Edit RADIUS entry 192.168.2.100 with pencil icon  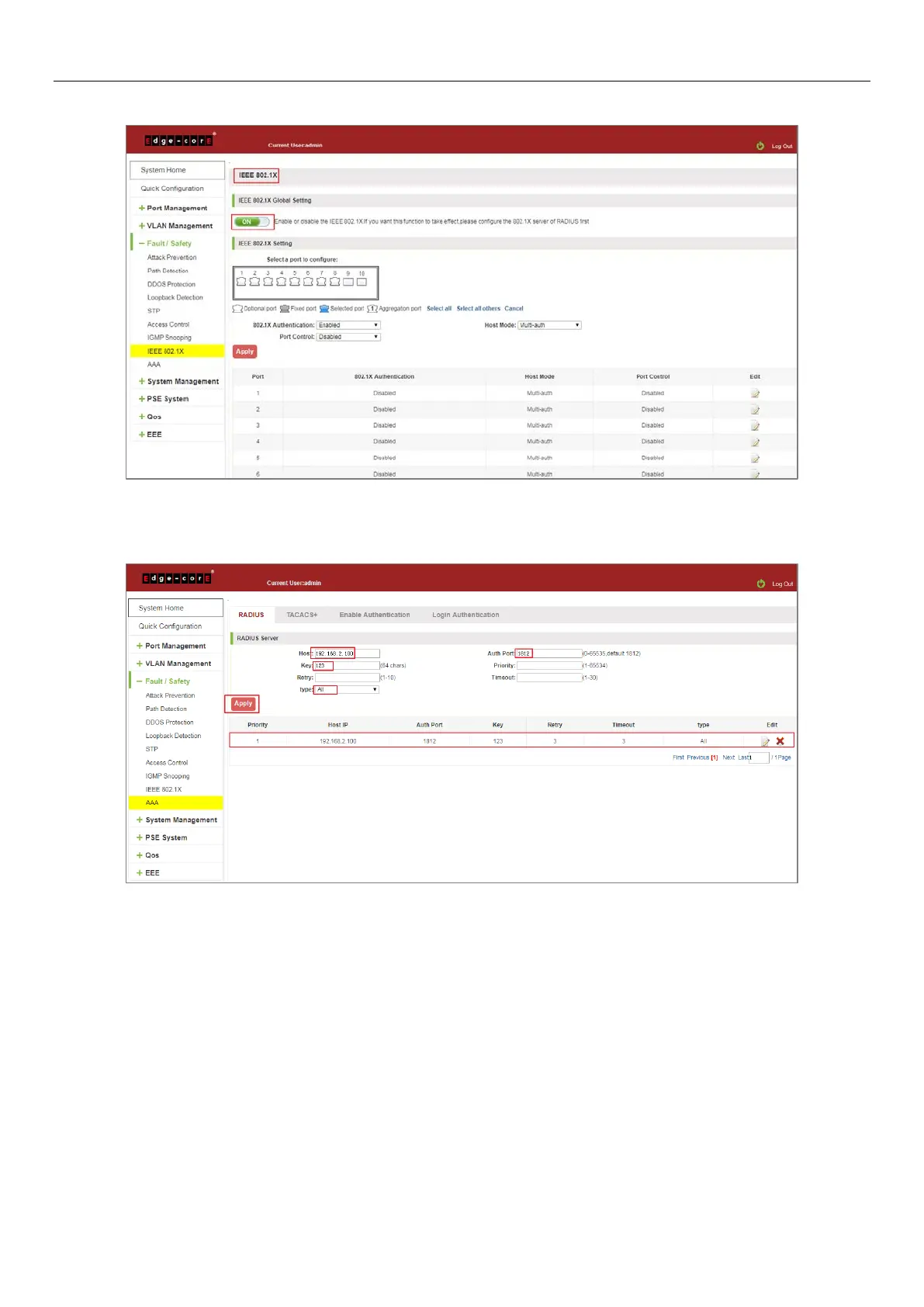tap(766, 742)
